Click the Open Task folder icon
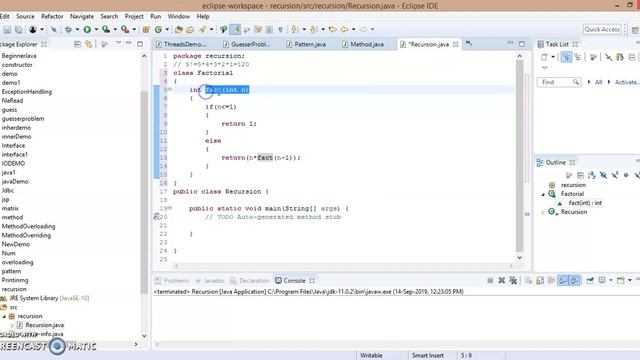This screenshot has height=360, width=640. 190,29
